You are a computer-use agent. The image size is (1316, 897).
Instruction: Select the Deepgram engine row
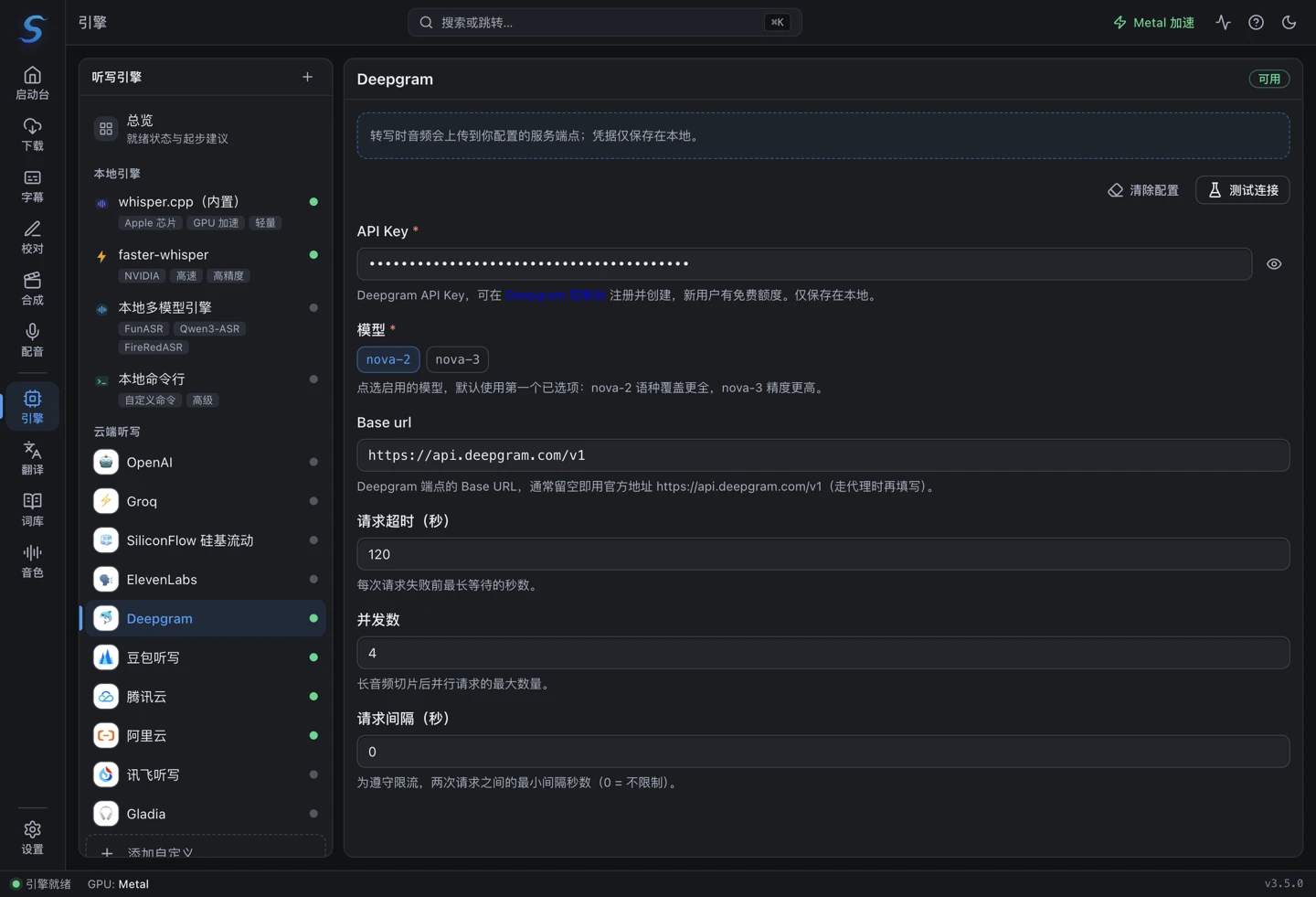click(x=205, y=619)
